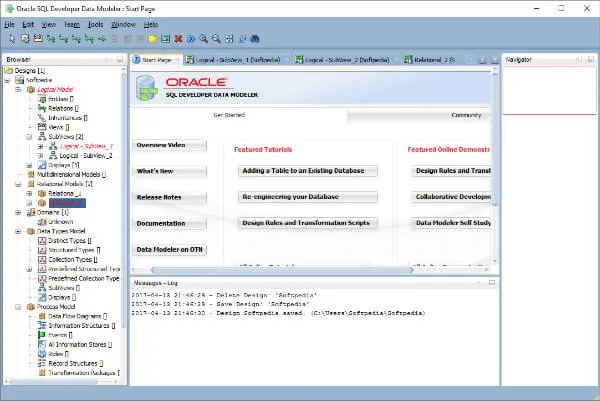Click the Events node icon
Image resolution: width=600 pixels, height=401 pixels.
coord(42,335)
